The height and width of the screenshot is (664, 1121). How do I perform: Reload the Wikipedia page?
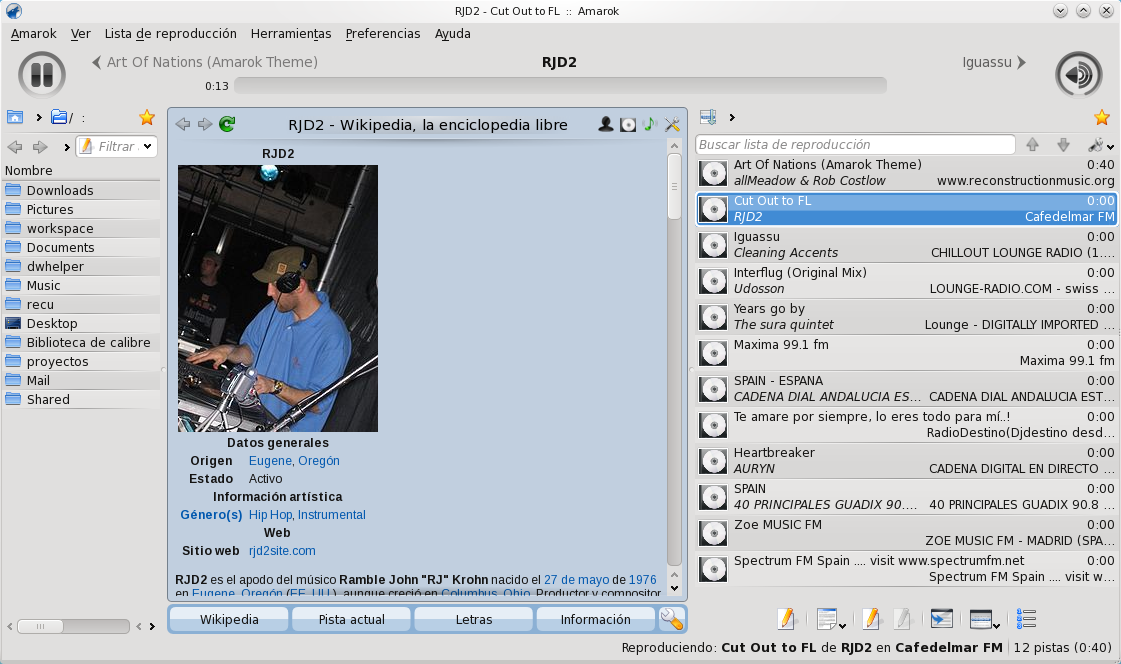(x=227, y=124)
